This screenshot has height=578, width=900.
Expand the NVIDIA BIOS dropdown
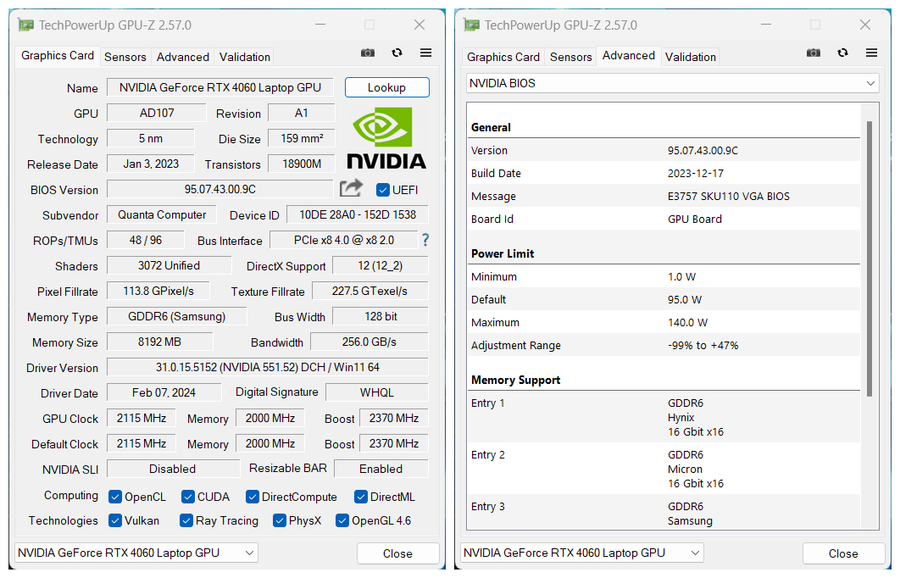coord(673,84)
